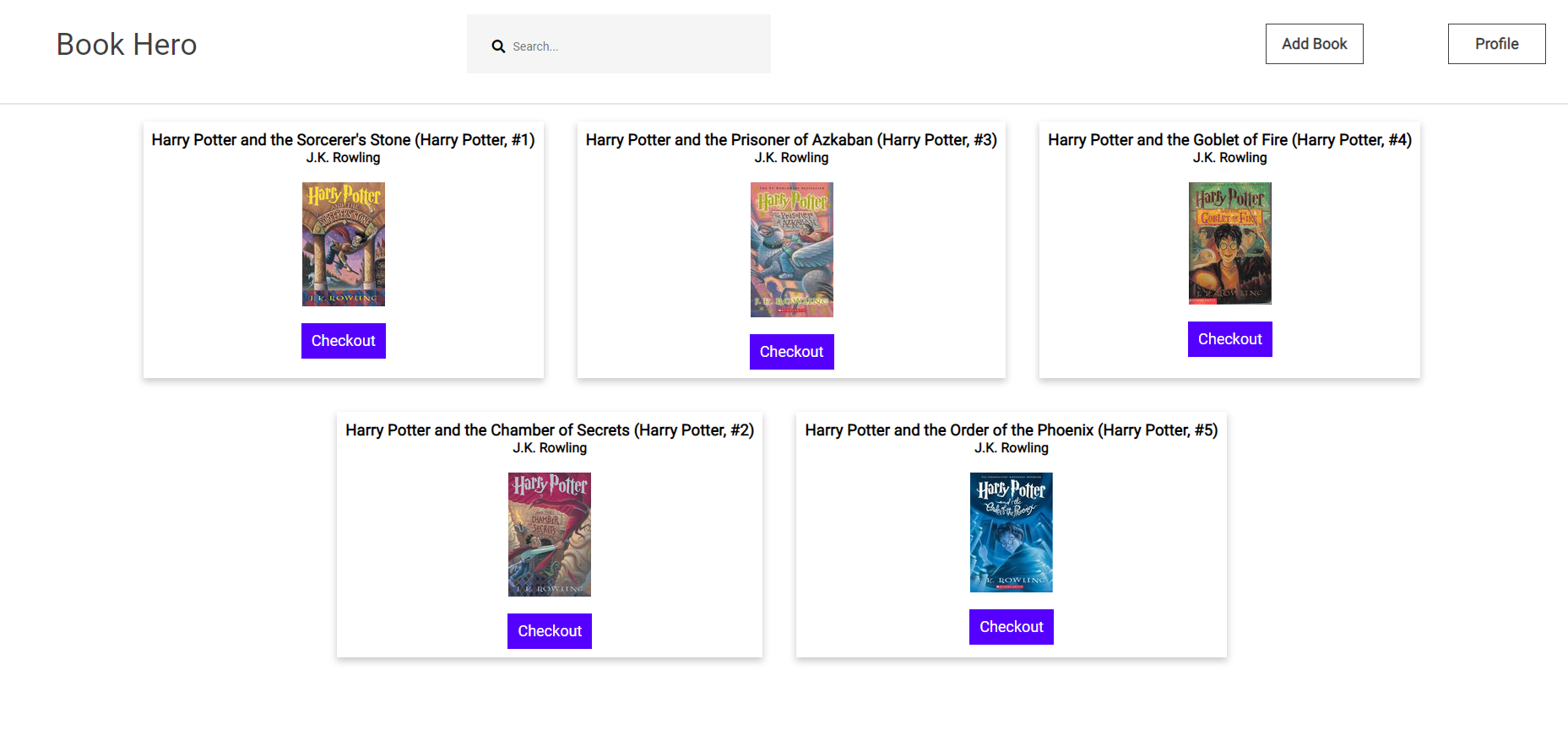This screenshot has height=735, width=1568.
Task: Checkout the Sorcerer's Stone book
Action: click(x=344, y=341)
